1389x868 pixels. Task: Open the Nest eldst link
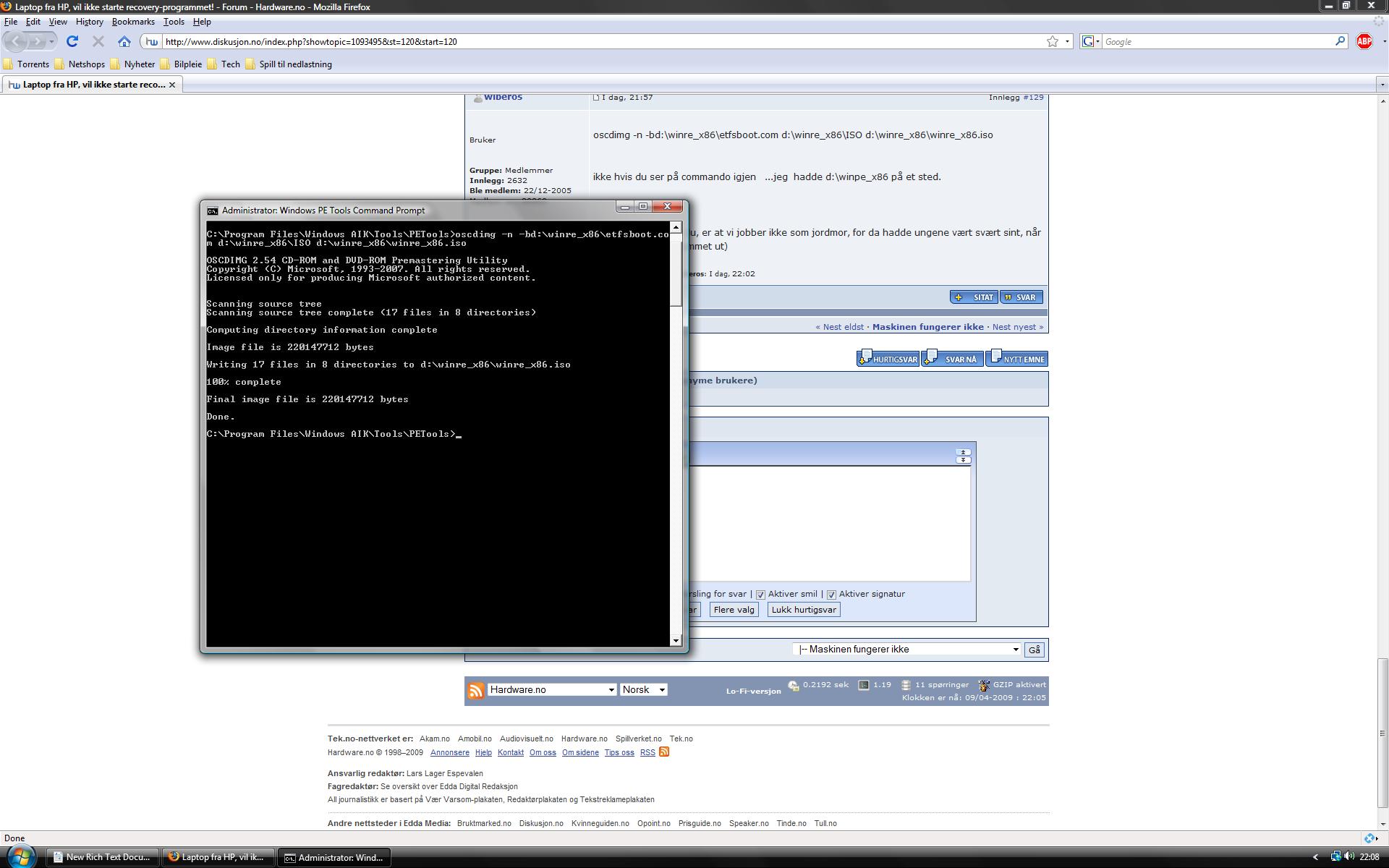839,327
